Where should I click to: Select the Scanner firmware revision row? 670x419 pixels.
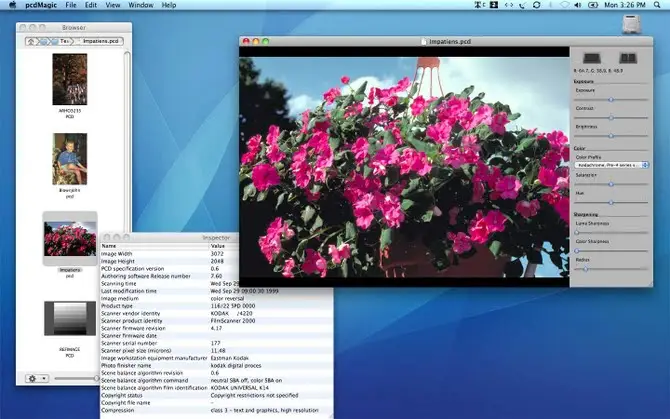tap(216, 328)
